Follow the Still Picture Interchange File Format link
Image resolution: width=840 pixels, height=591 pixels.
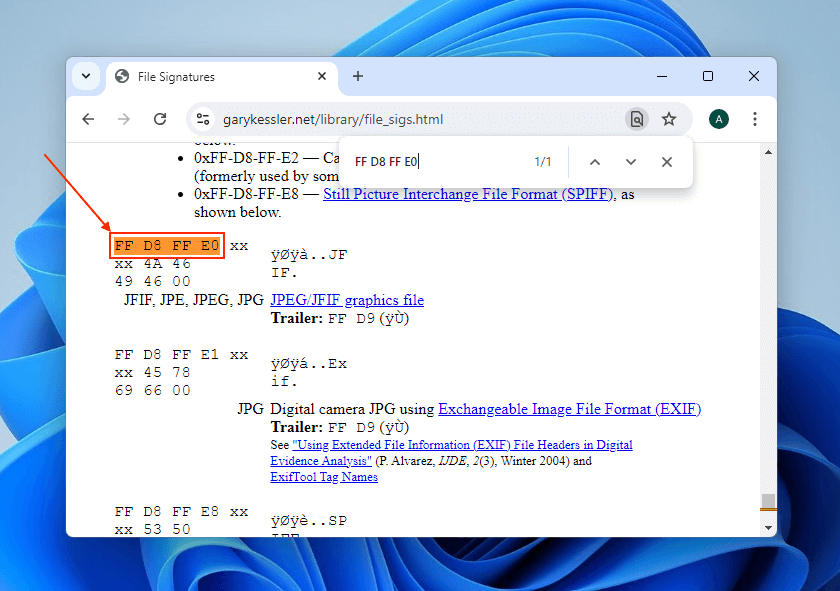tap(468, 194)
